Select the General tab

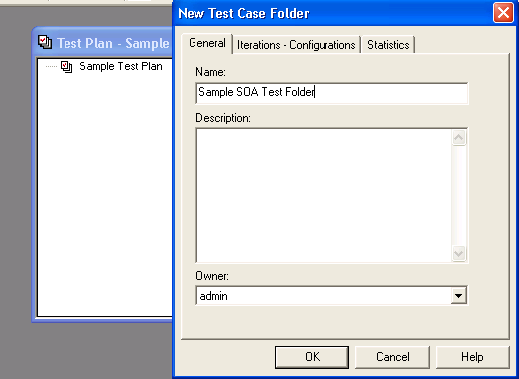click(207, 43)
